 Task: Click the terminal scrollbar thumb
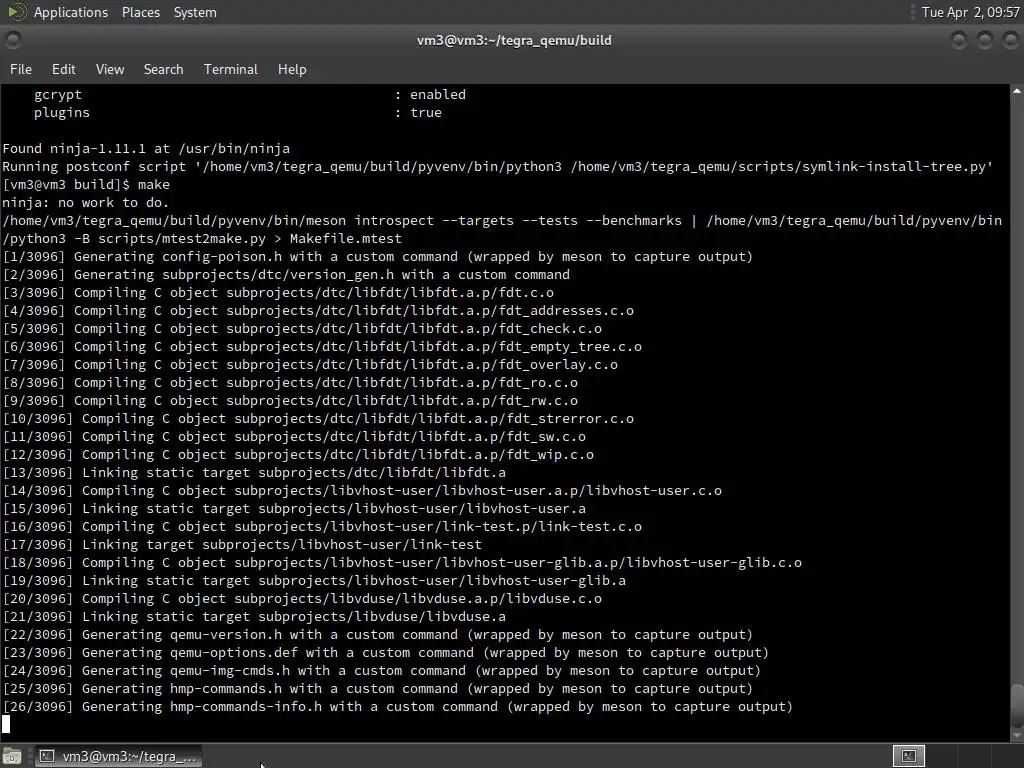point(1017,704)
